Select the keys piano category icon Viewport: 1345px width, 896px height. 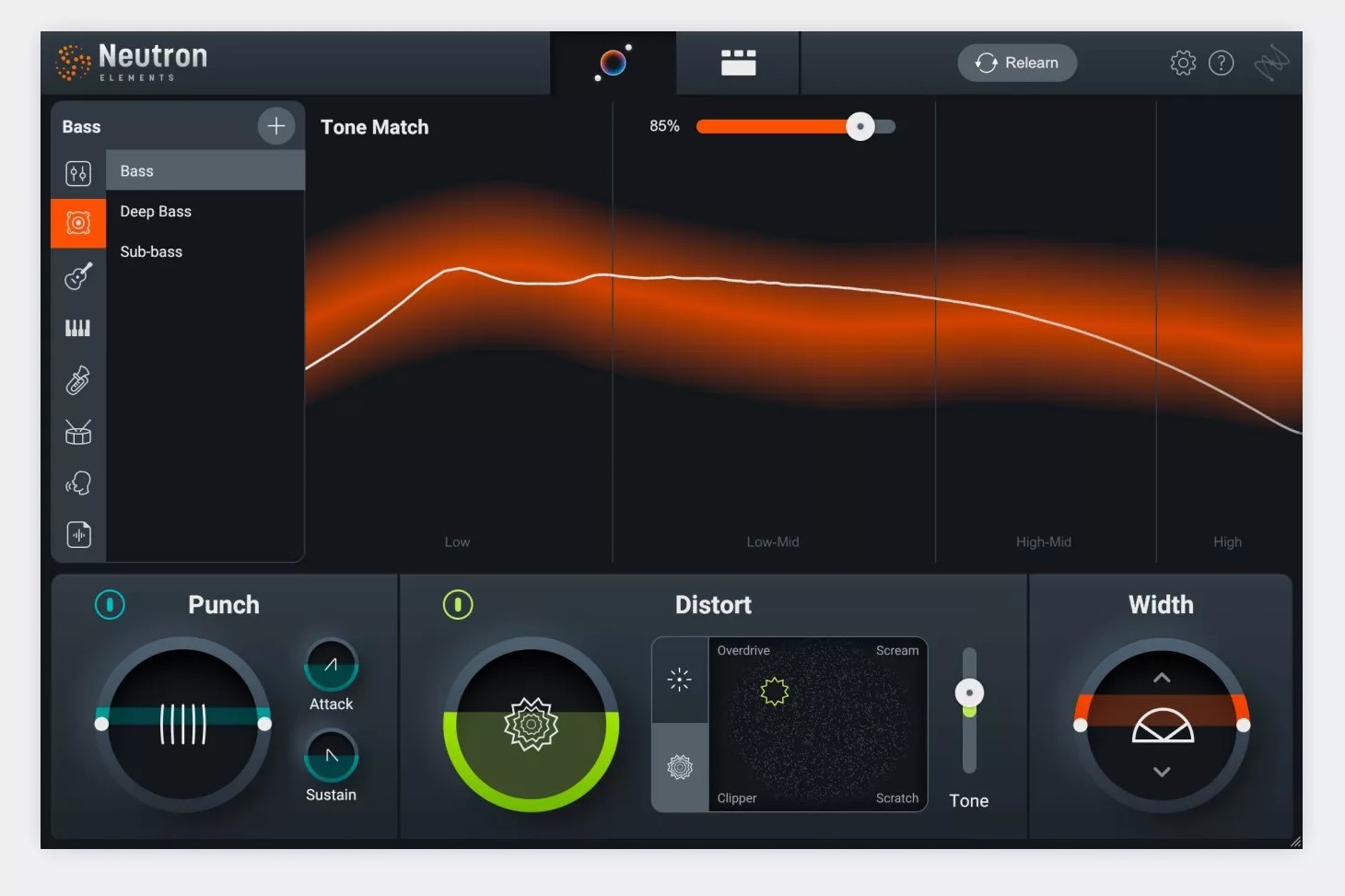point(78,328)
